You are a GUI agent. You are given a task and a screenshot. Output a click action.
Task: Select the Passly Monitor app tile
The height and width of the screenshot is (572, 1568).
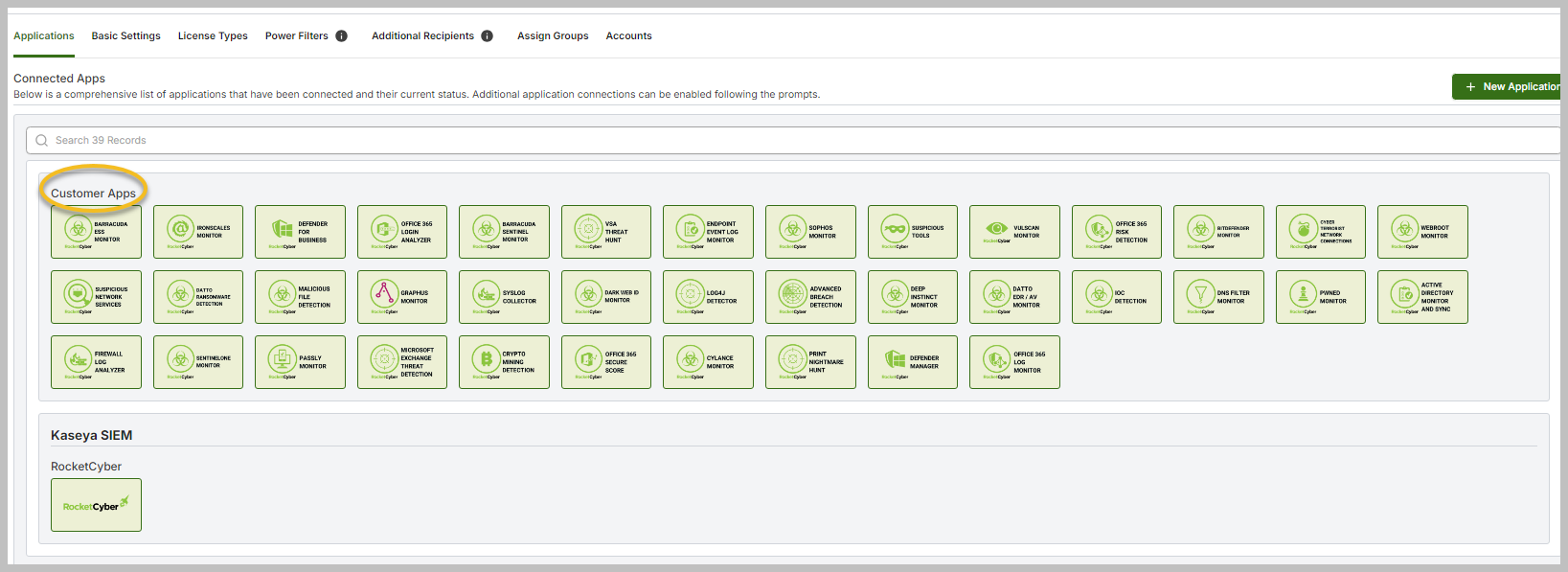point(300,362)
